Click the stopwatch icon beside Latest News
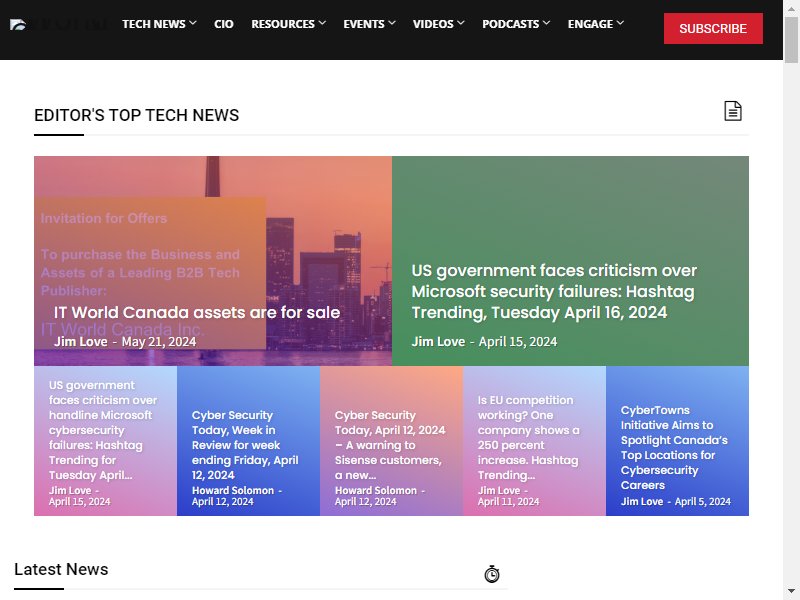The width and height of the screenshot is (800, 600). (492, 574)
